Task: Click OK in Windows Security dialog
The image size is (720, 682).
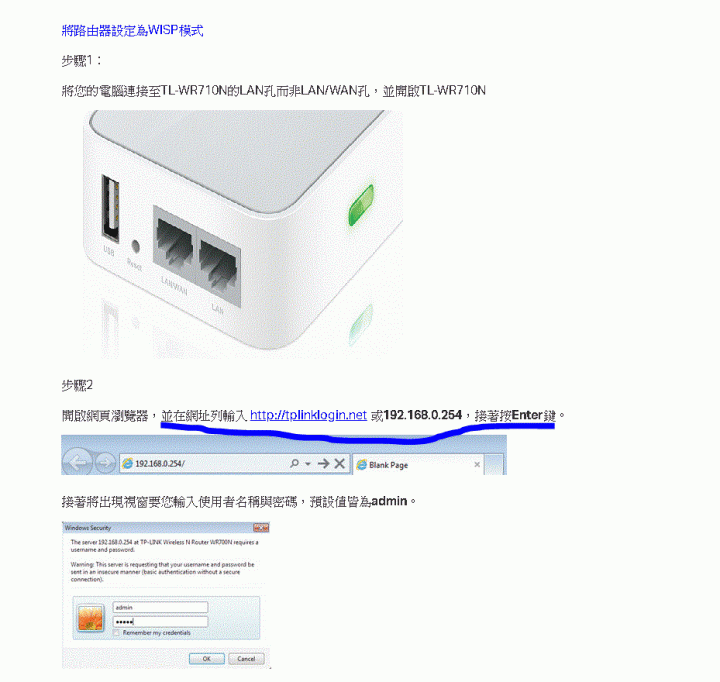Action: [x=207, y=659]
